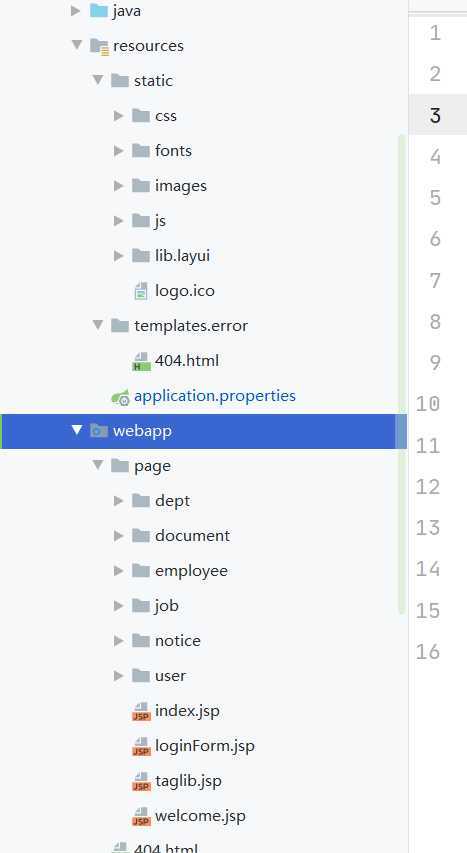Image resolution: width=467 pixels, height=853 pixels.
Task: Click line number 10 in editor gutter
Action: [x=428, y=404]
